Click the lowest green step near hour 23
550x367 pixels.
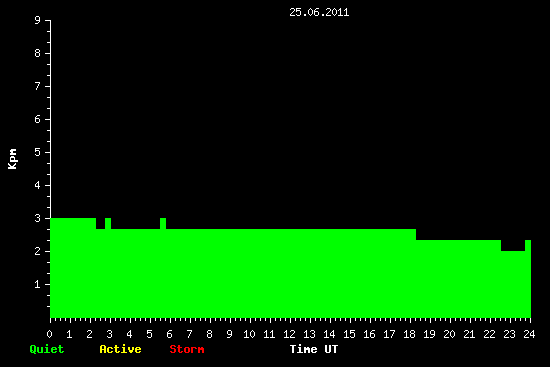click(x=513, y=284)
